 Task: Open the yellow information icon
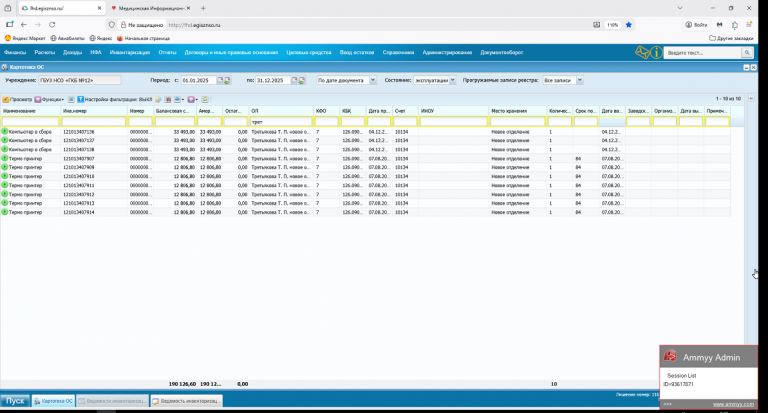pyautogui.click(x=656, y=51)
